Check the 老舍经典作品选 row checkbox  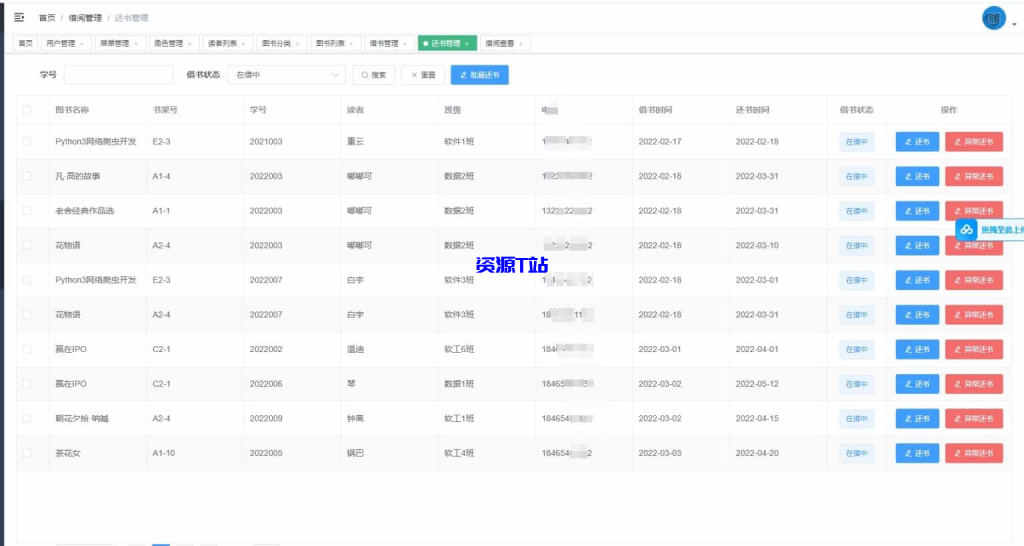(x=27, y=210)
